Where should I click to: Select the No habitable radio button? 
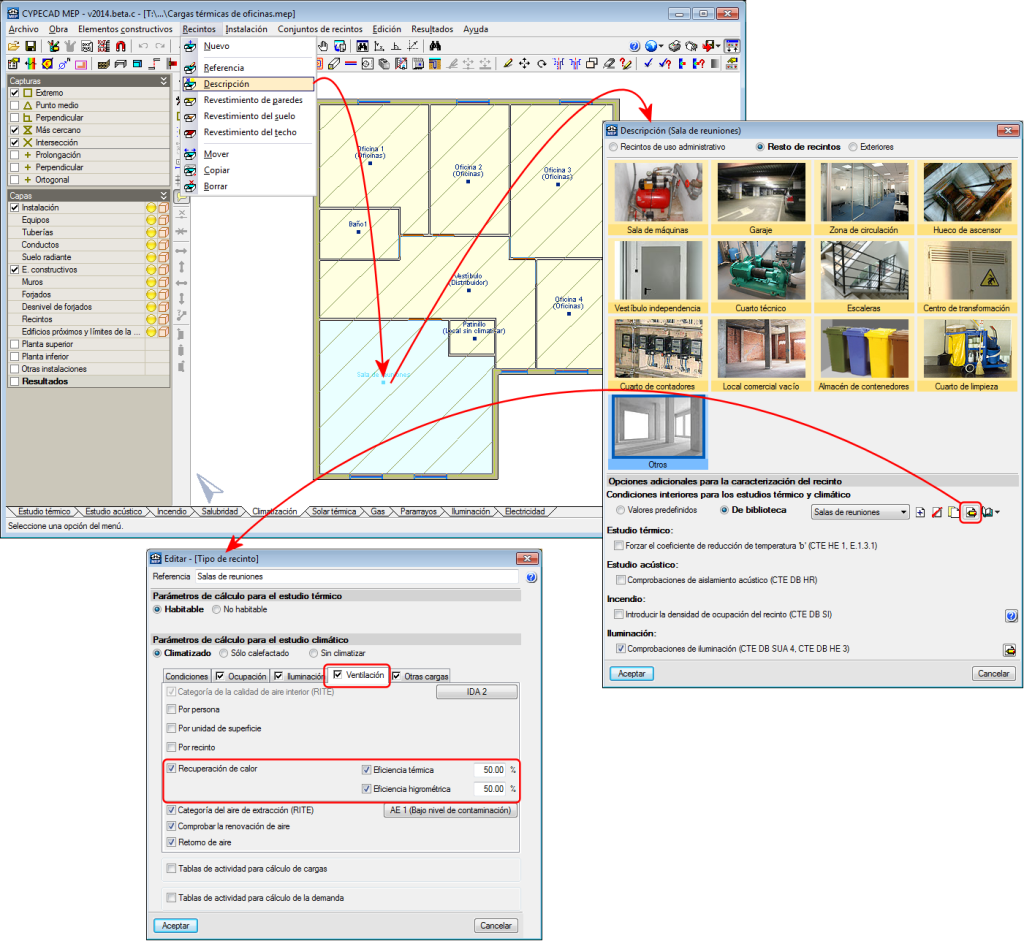point(216,609)
